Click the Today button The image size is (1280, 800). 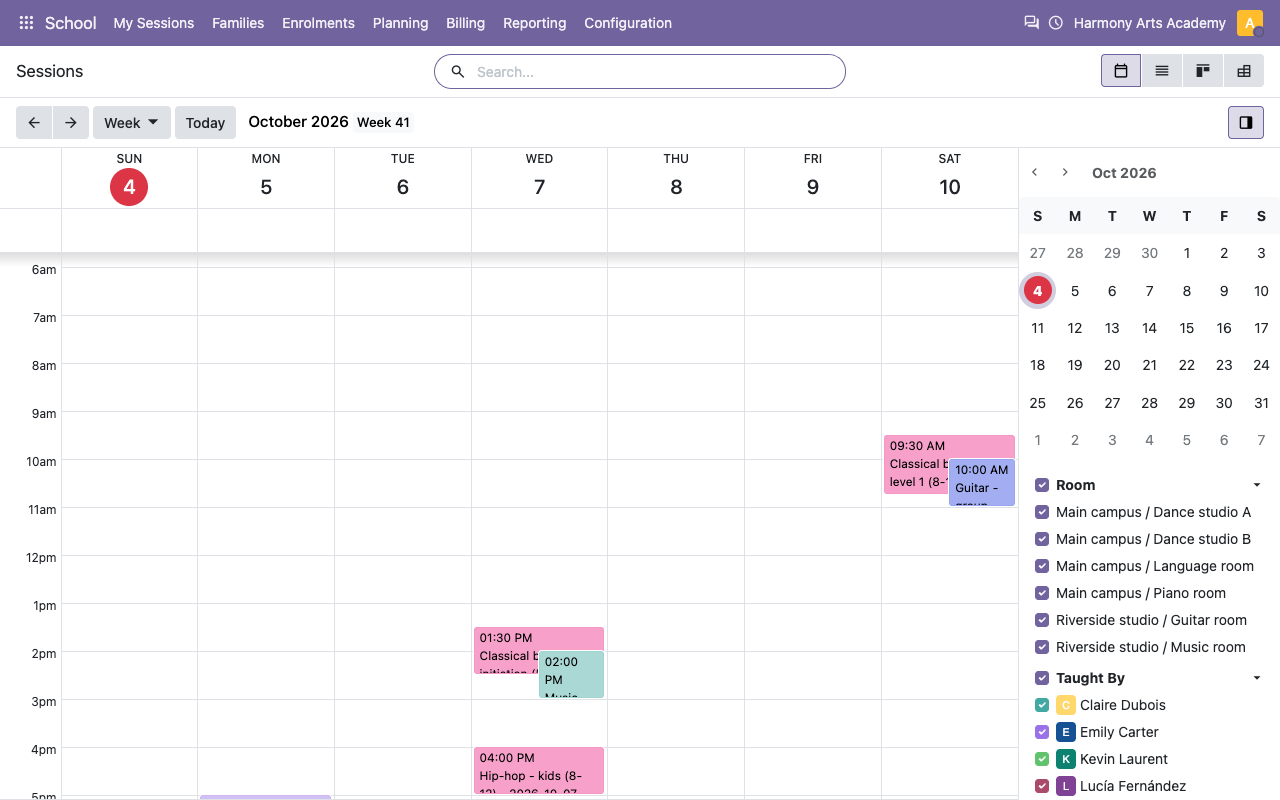coord(205,123)
